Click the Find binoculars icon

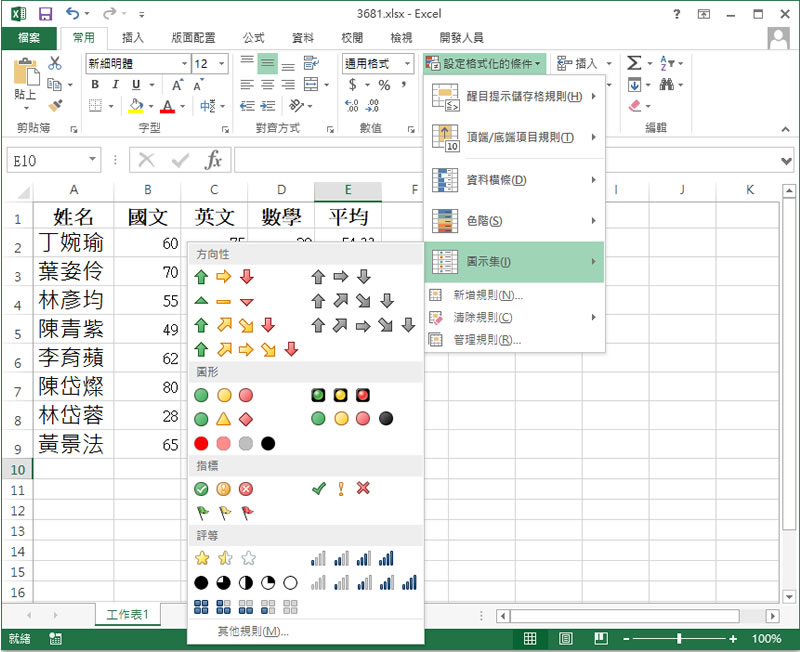coord(666,84)
